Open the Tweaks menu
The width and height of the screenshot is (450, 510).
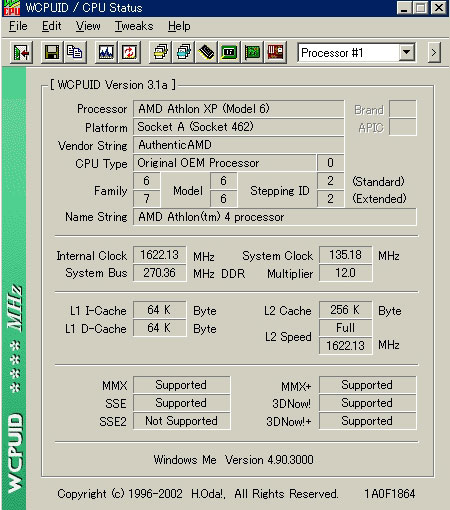click(x=134, y=26)
